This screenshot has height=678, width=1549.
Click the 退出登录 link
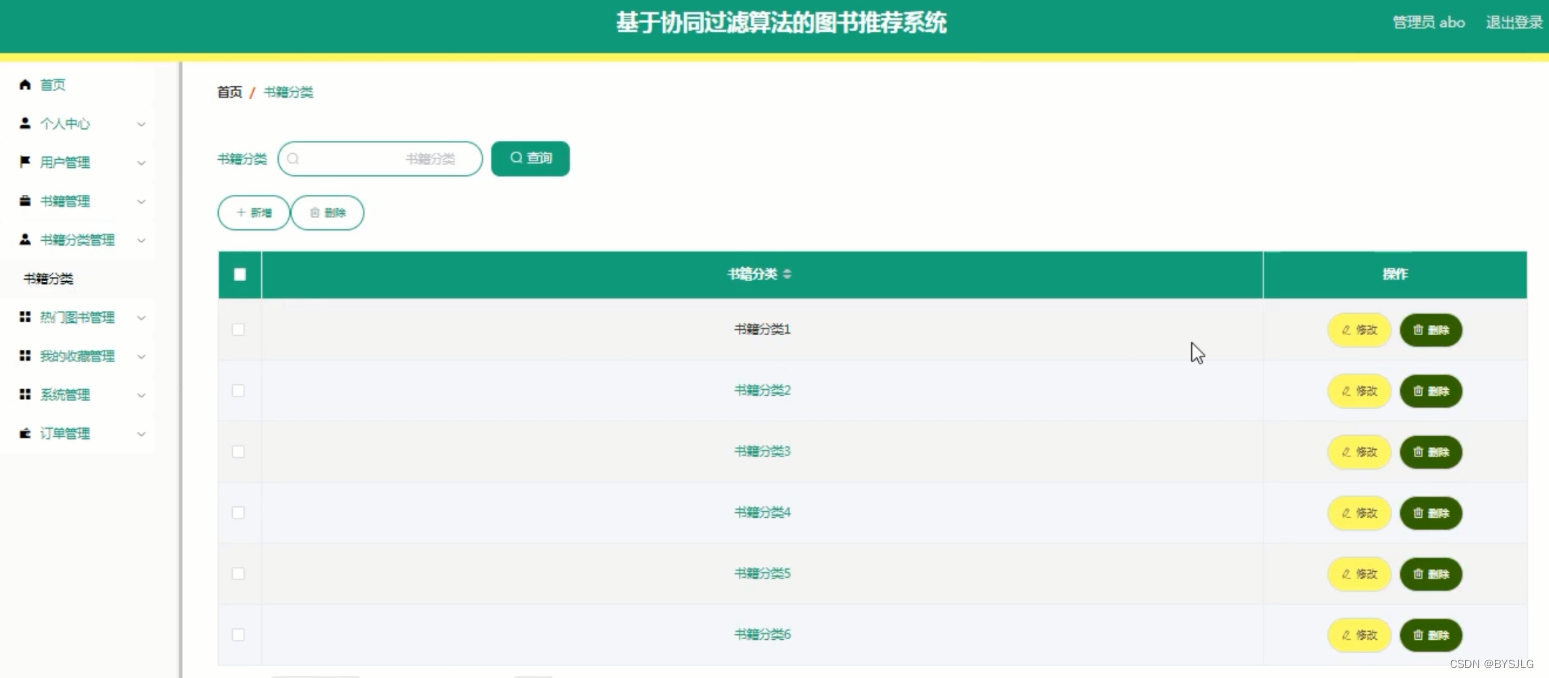1513,22
